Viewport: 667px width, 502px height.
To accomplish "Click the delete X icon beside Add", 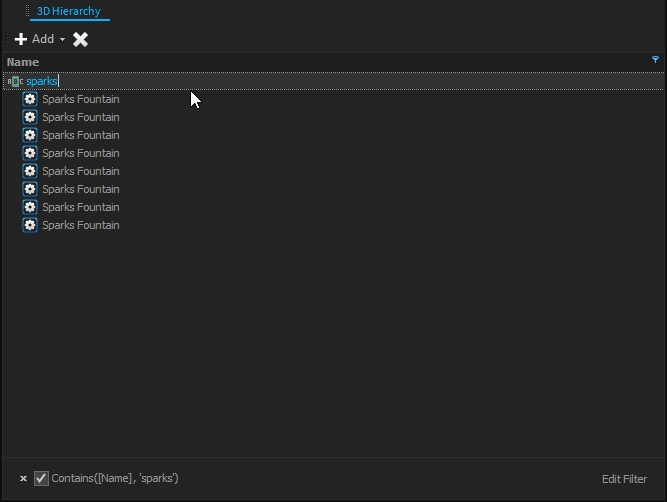I will click(x=81, y=39).
